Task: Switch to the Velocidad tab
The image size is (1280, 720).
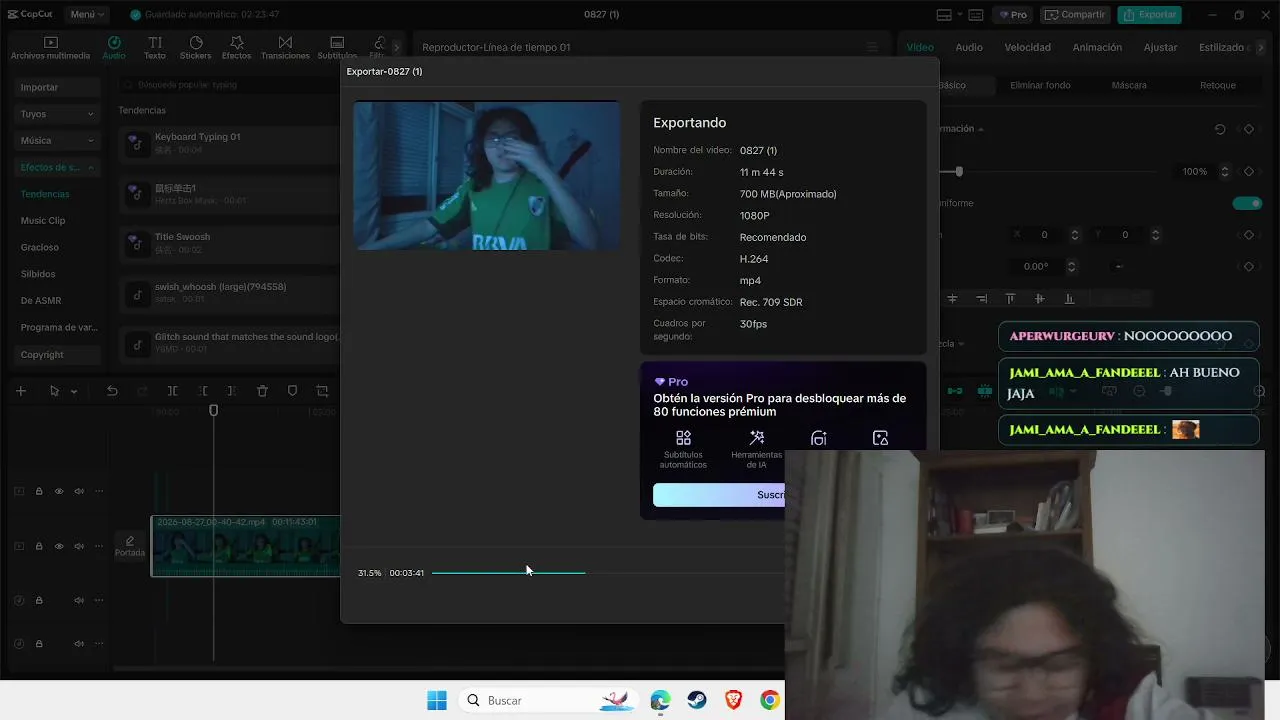Action: click(1027, 47)
